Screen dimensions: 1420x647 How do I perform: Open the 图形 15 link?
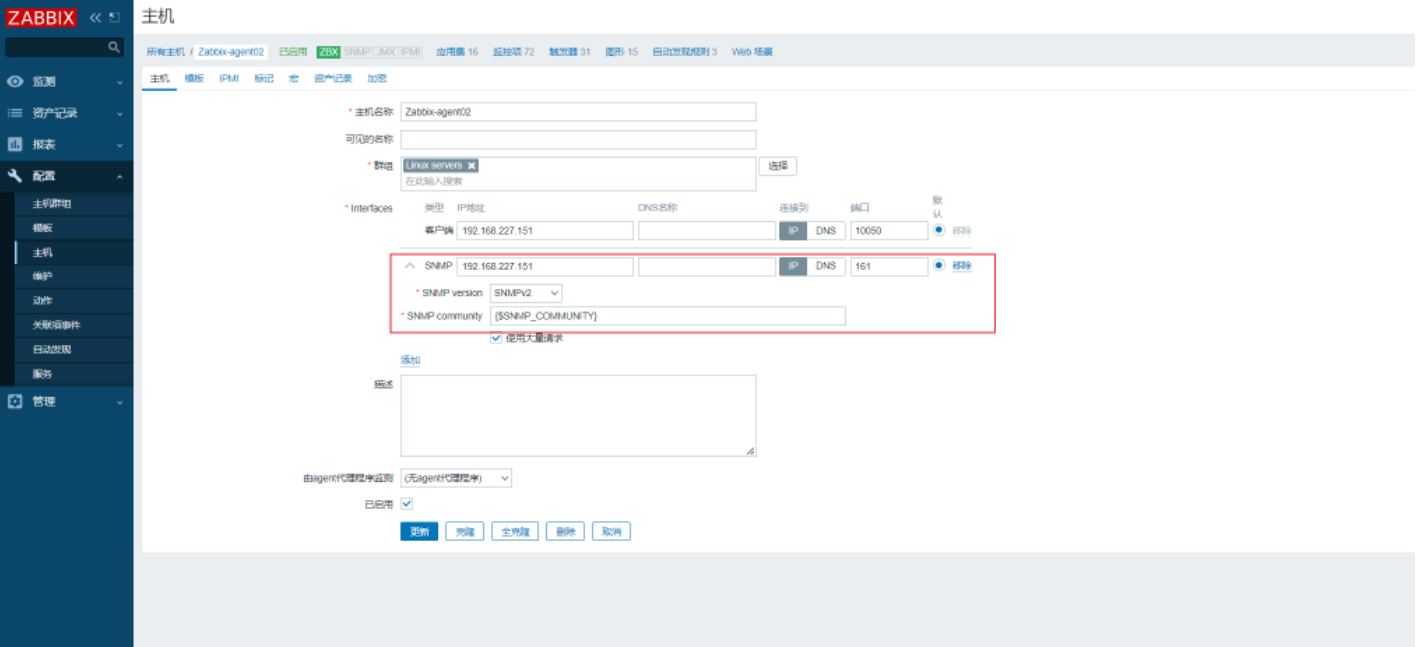click(621, 52)
